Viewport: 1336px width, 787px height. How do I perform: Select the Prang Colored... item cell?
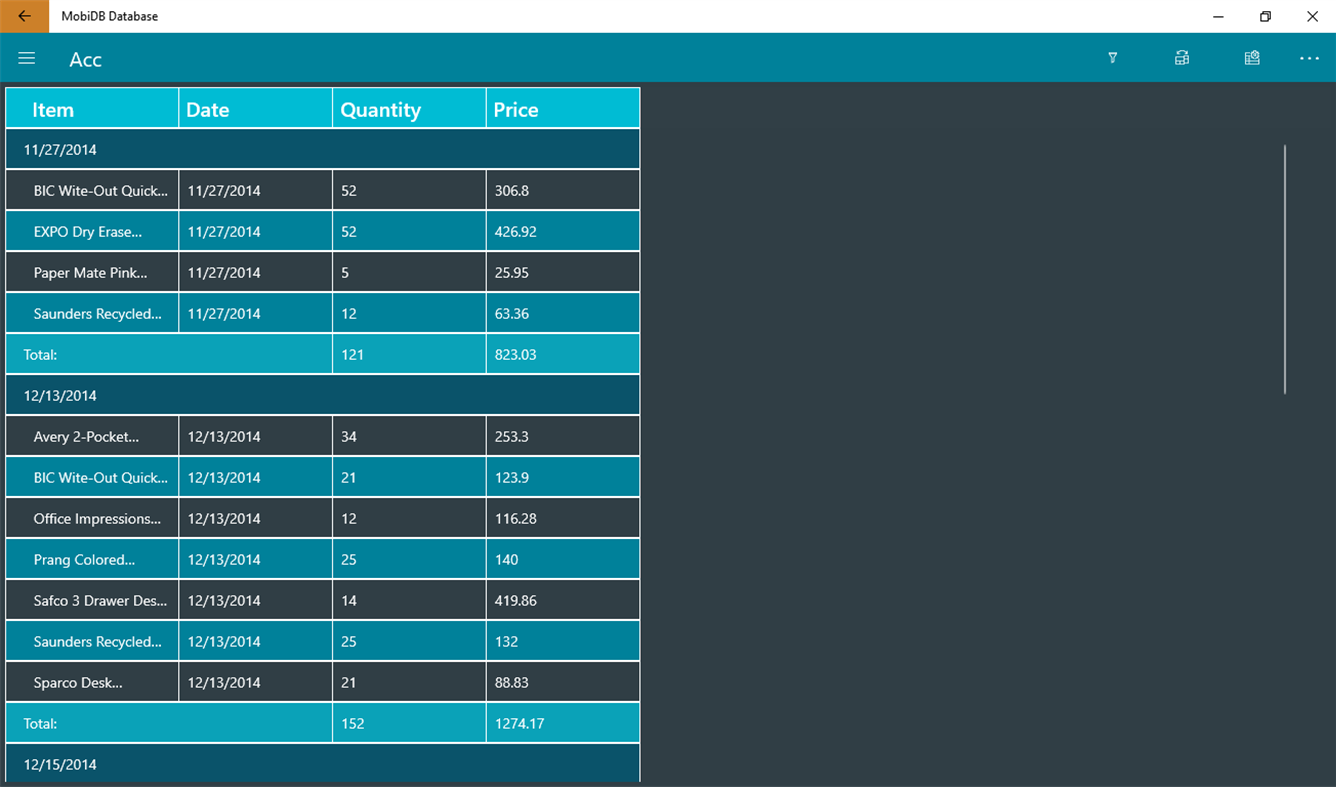[x=92, y=560]
